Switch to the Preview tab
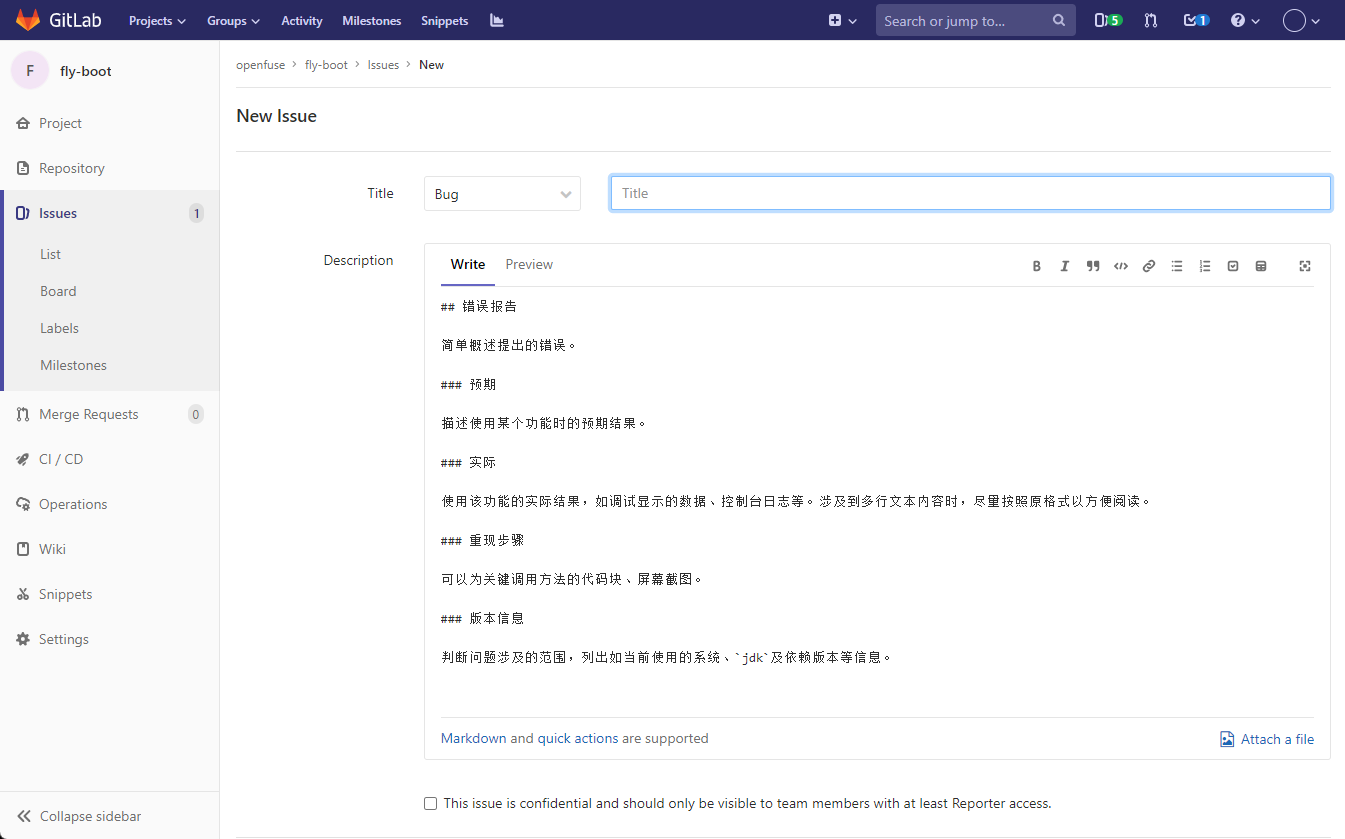 [529, 264]
